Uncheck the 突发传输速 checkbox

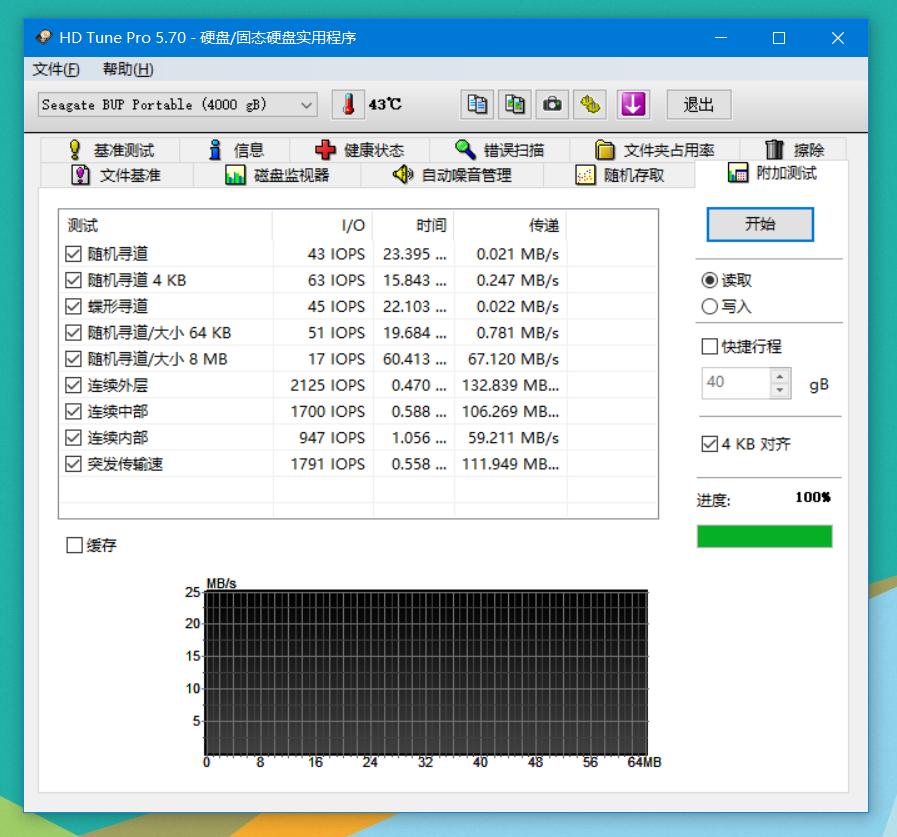[x=73, y=464]
